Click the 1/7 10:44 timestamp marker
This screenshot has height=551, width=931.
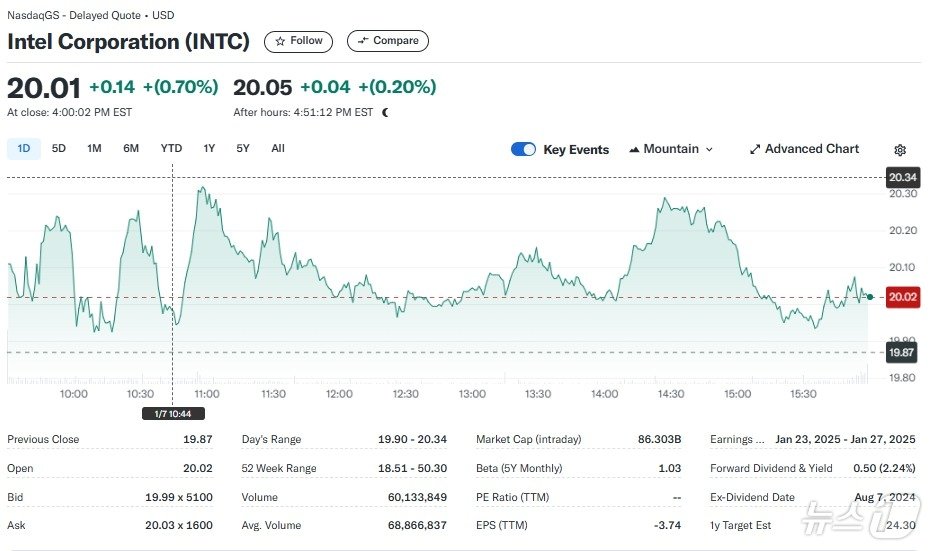click(172, 414)
